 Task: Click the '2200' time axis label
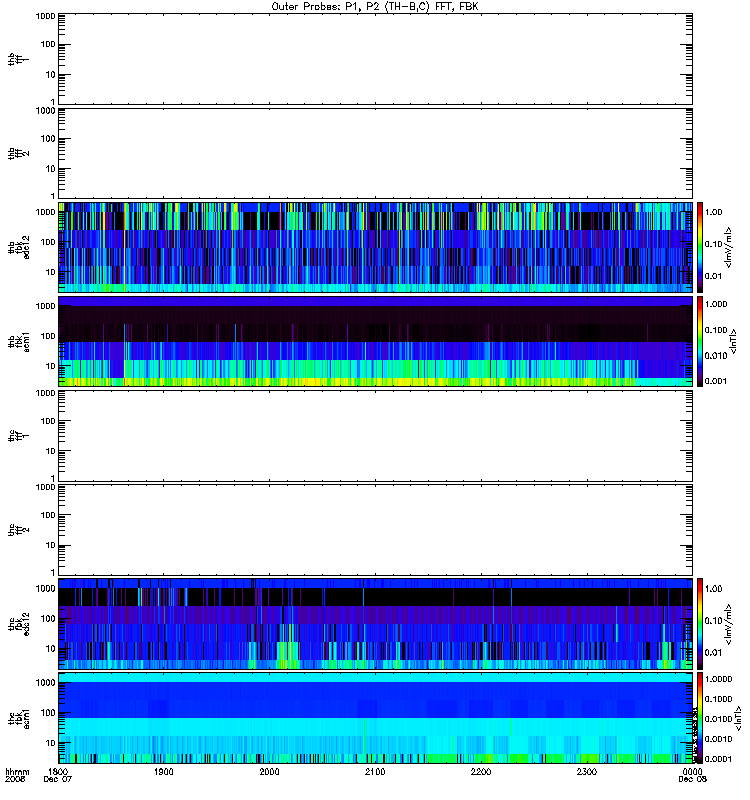481,772
